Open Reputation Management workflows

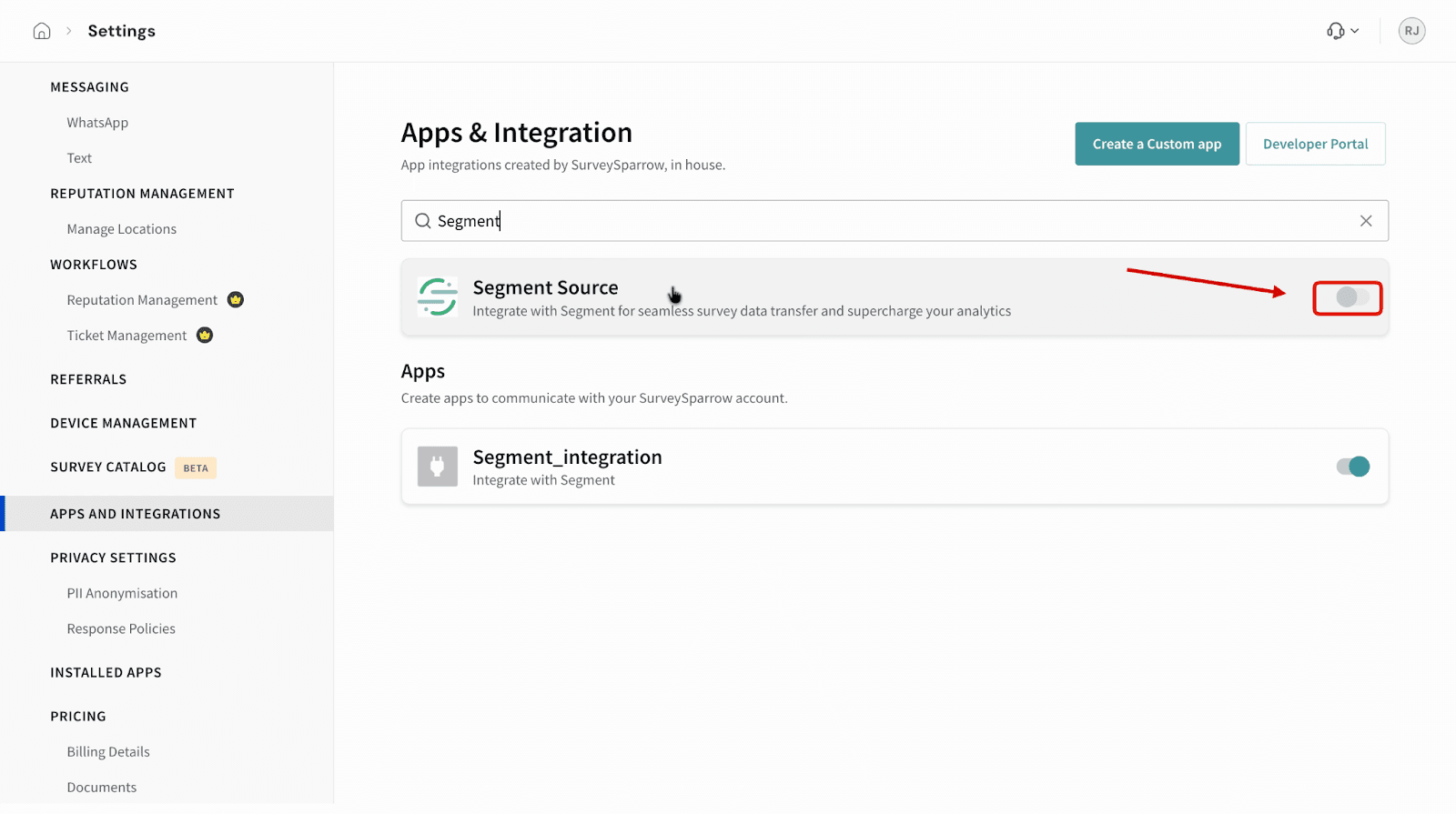coord(142,300)
